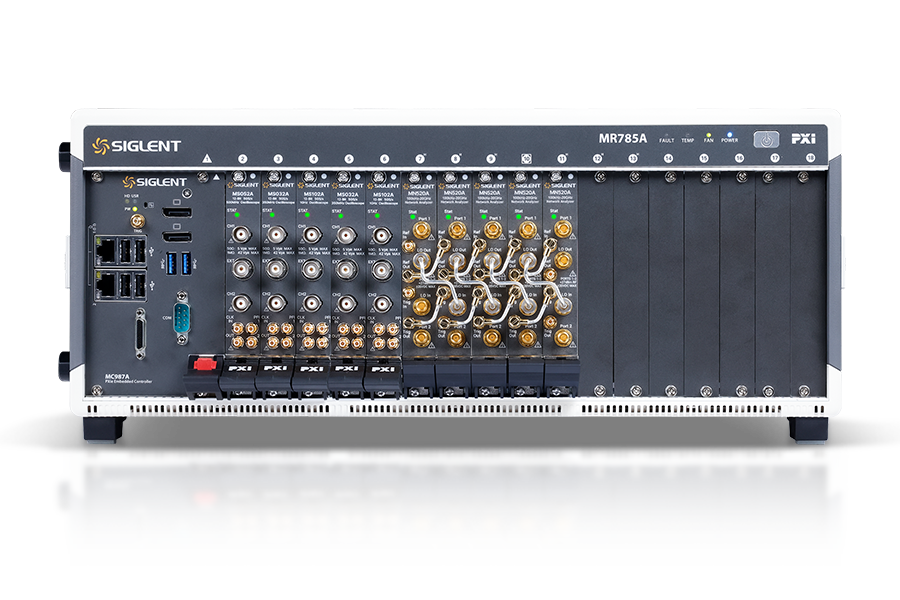Select the slot 18 number marker
The image size is (900, 600).
810,159
